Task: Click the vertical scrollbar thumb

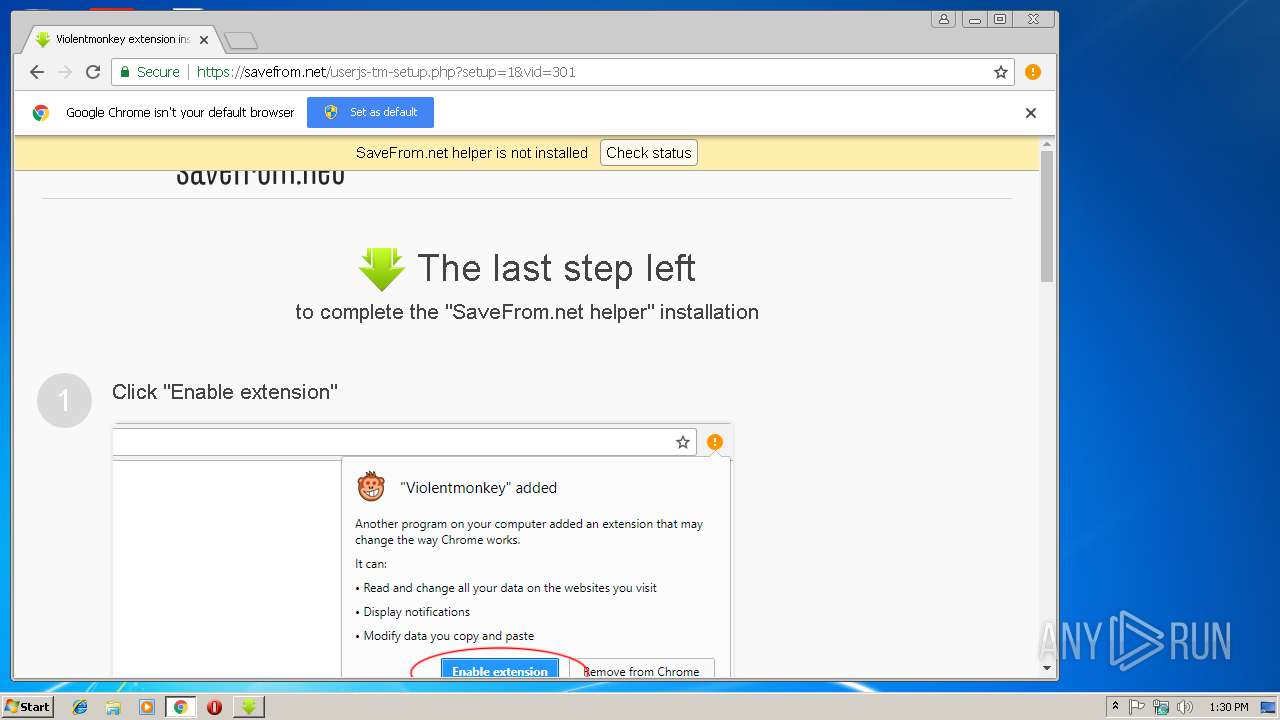Action: pos(1047,216)
